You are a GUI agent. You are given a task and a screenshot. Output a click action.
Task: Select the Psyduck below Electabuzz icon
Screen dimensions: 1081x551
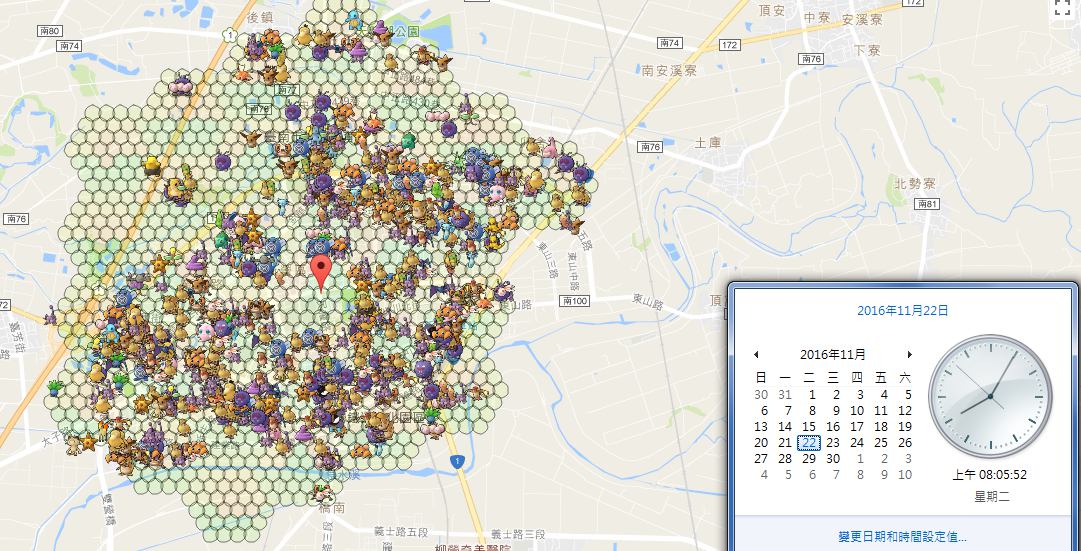[x=177, y=189]
